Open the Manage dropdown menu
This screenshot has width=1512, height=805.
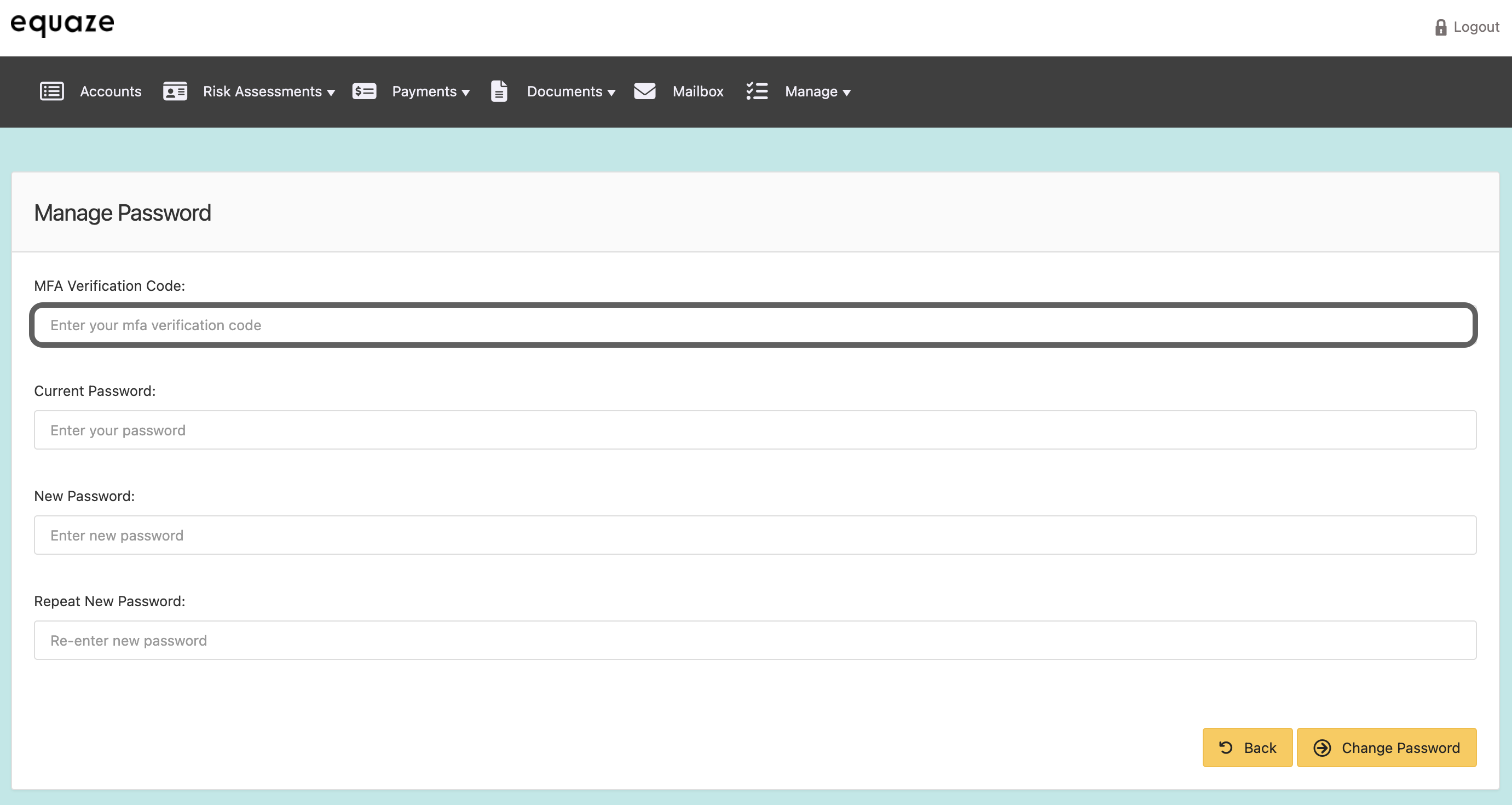(x=818, y=91)
